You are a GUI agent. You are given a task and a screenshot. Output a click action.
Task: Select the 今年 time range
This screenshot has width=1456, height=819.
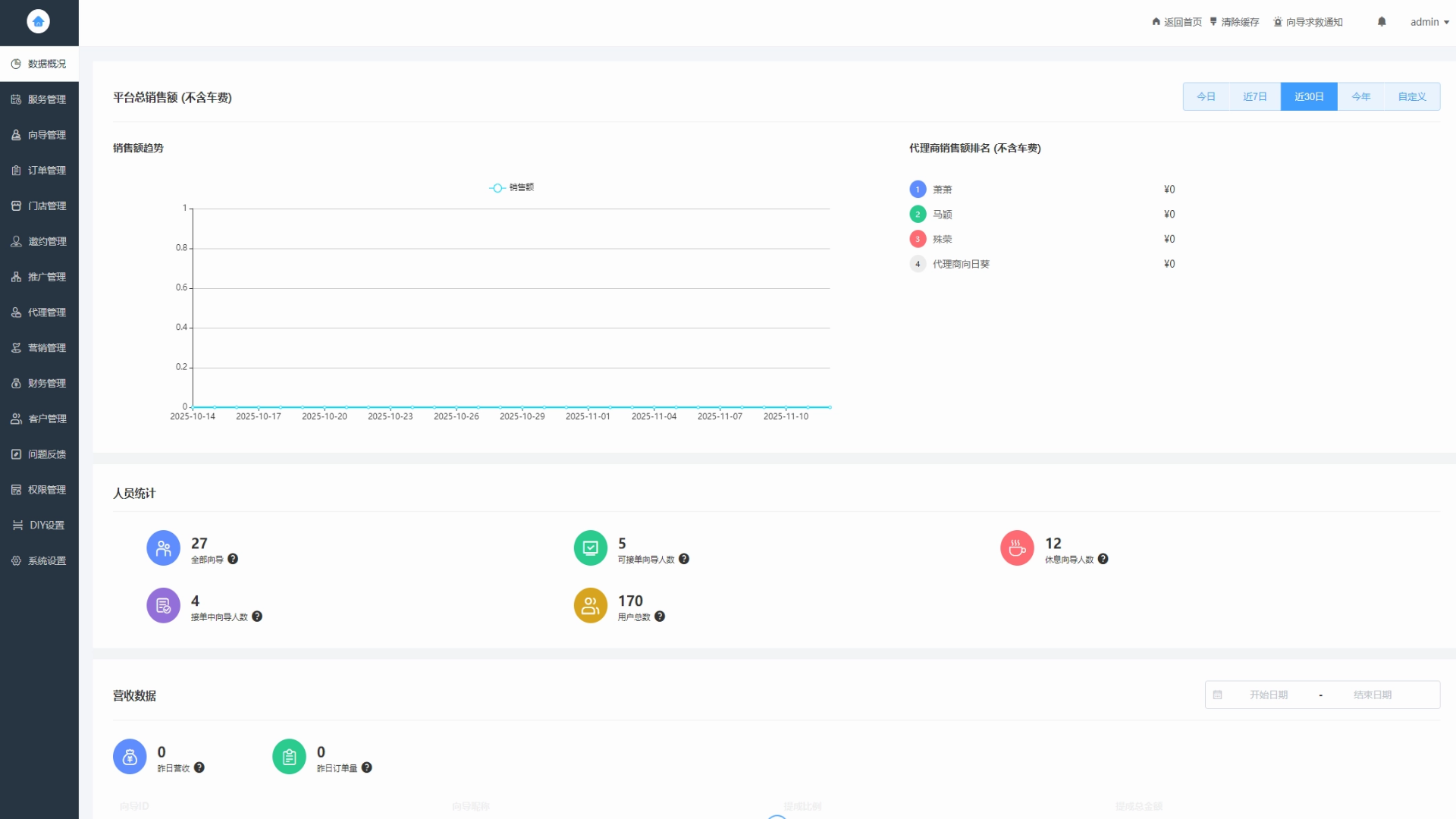coord(1361,97)
